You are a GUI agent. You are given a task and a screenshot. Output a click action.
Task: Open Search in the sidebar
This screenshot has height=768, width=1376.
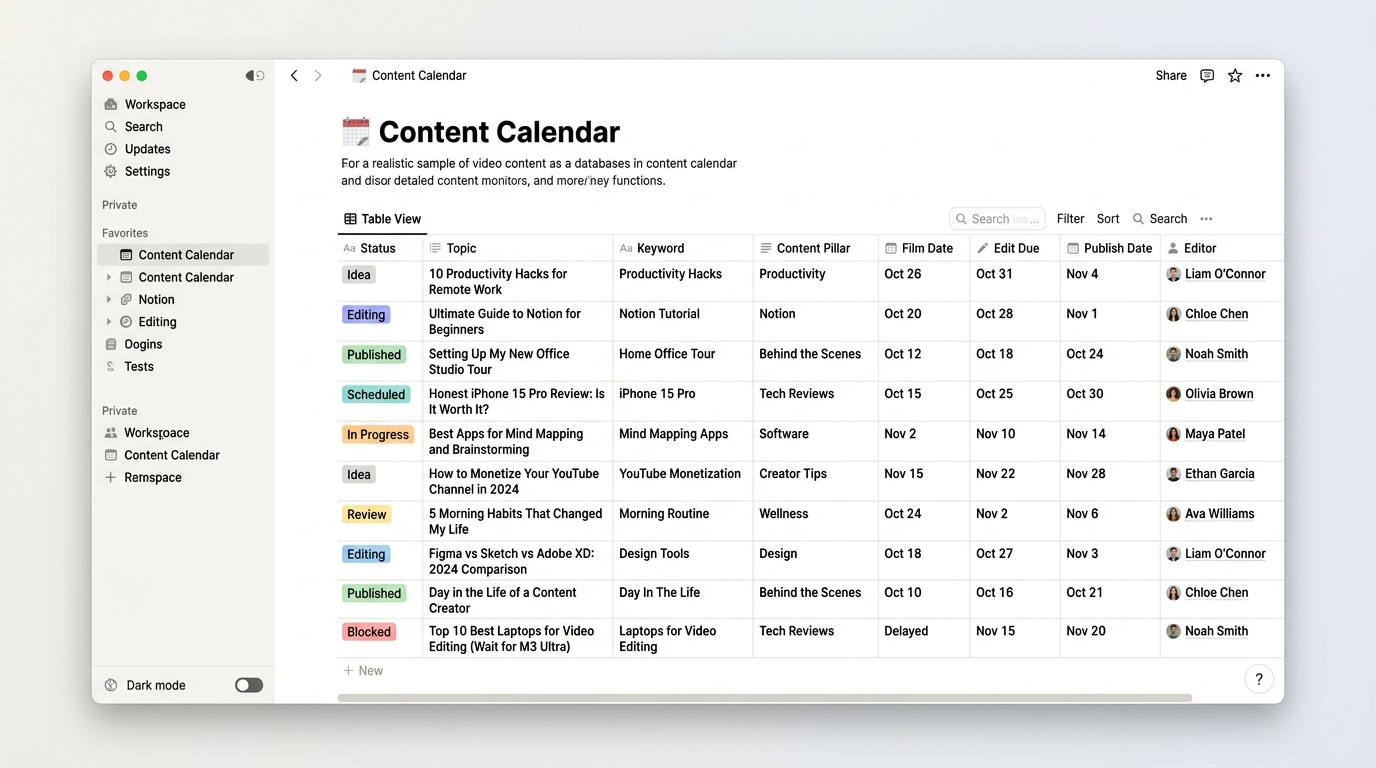(x=143, y=126)
